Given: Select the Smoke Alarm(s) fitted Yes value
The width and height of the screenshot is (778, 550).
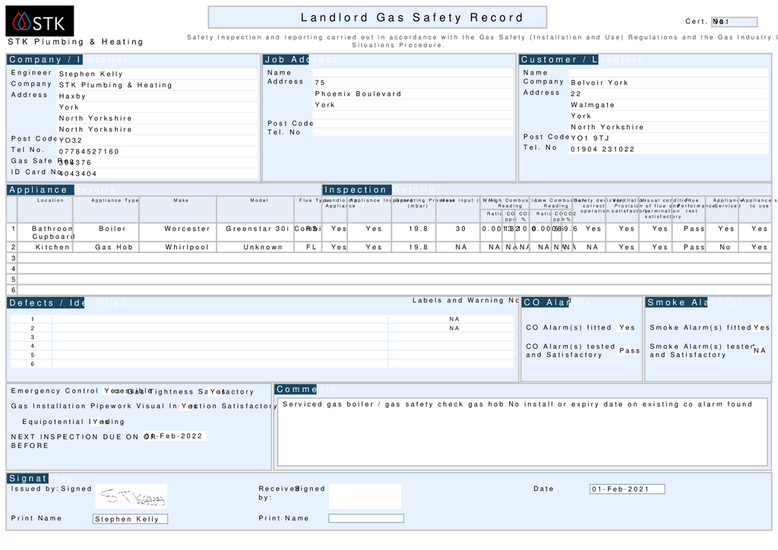Looking at the screenshot, I should coord(761,328).
